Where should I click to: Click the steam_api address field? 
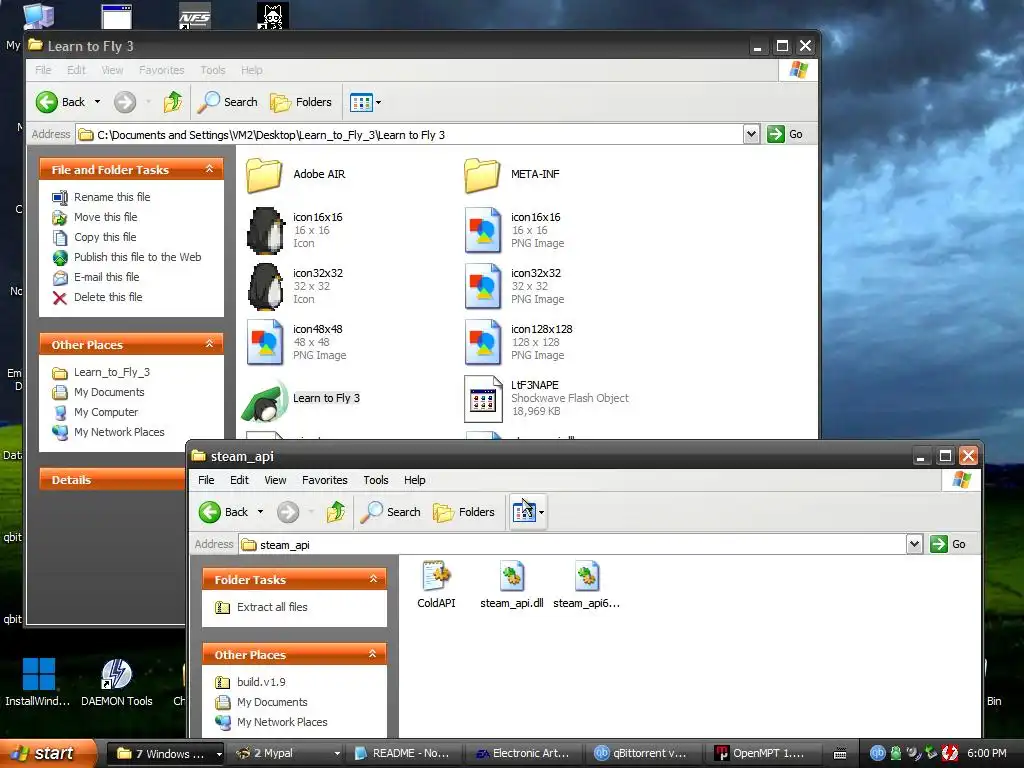pos(573,545)
